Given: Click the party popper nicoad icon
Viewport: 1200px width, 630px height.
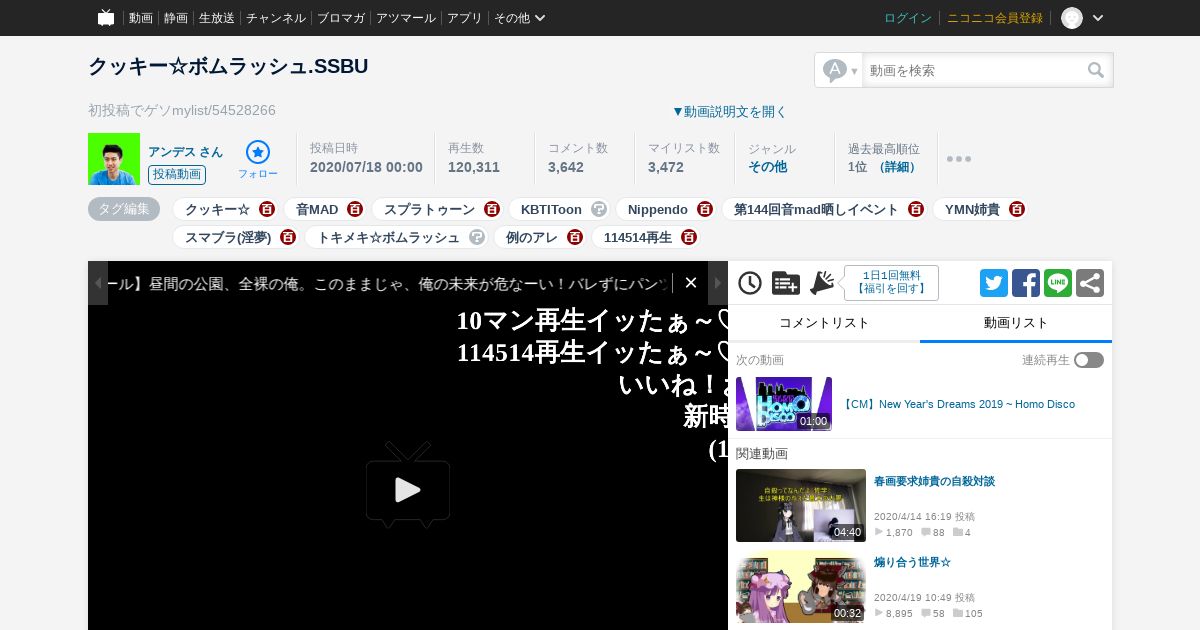Looking at the screenshot, I should (822, 283).
